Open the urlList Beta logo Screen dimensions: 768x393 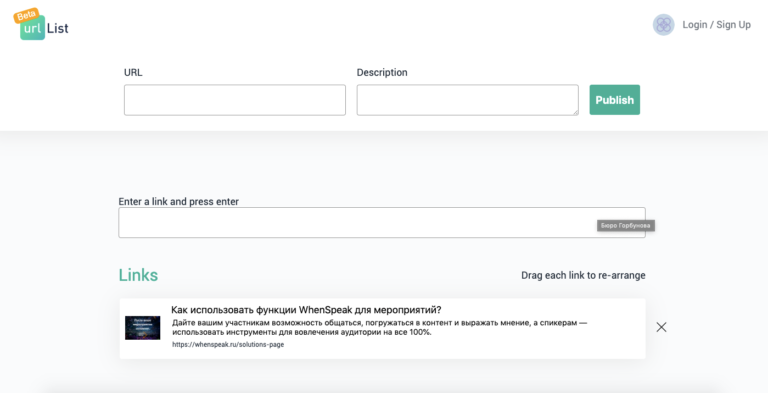pyautogui.click(x=41, y=25)
